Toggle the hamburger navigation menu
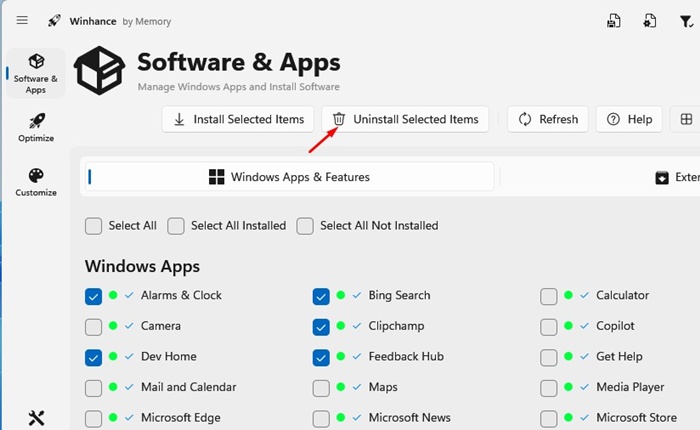 pos(22,20)
